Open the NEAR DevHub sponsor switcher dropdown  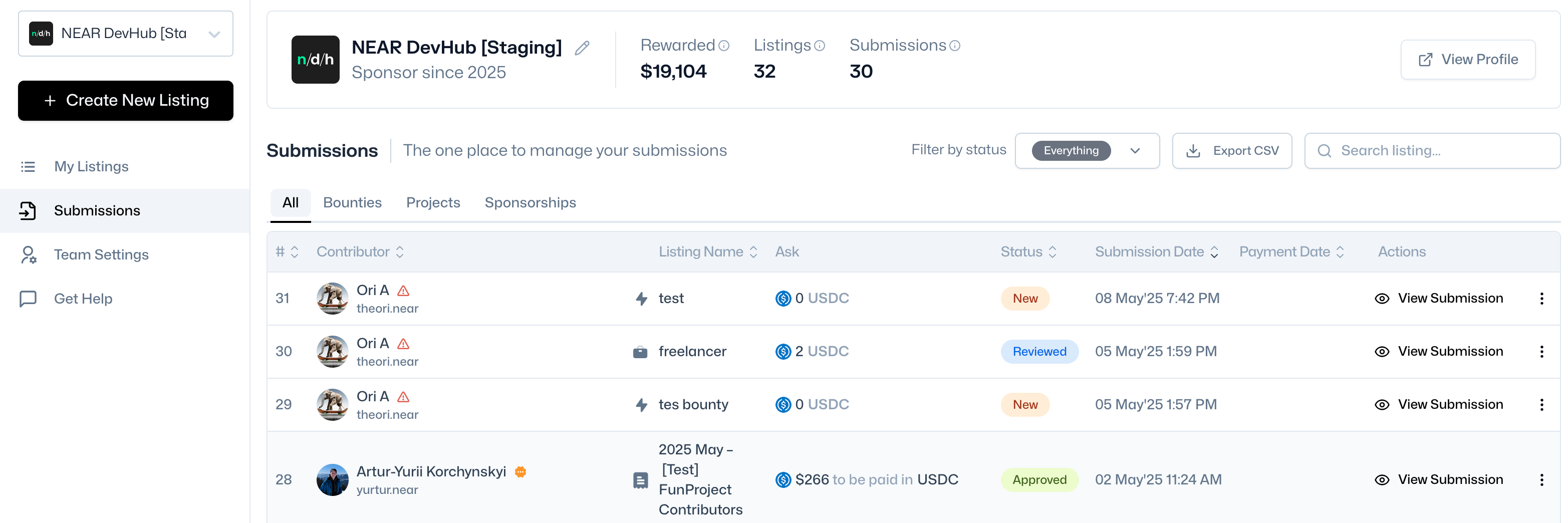click(x=125, y=34)
